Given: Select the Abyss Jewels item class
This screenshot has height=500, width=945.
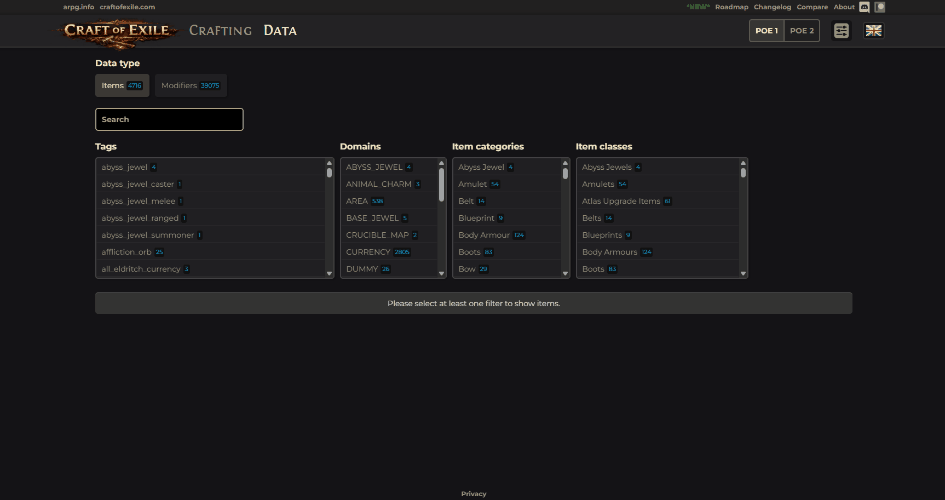Looking at the screenshot, I should 658,167.
